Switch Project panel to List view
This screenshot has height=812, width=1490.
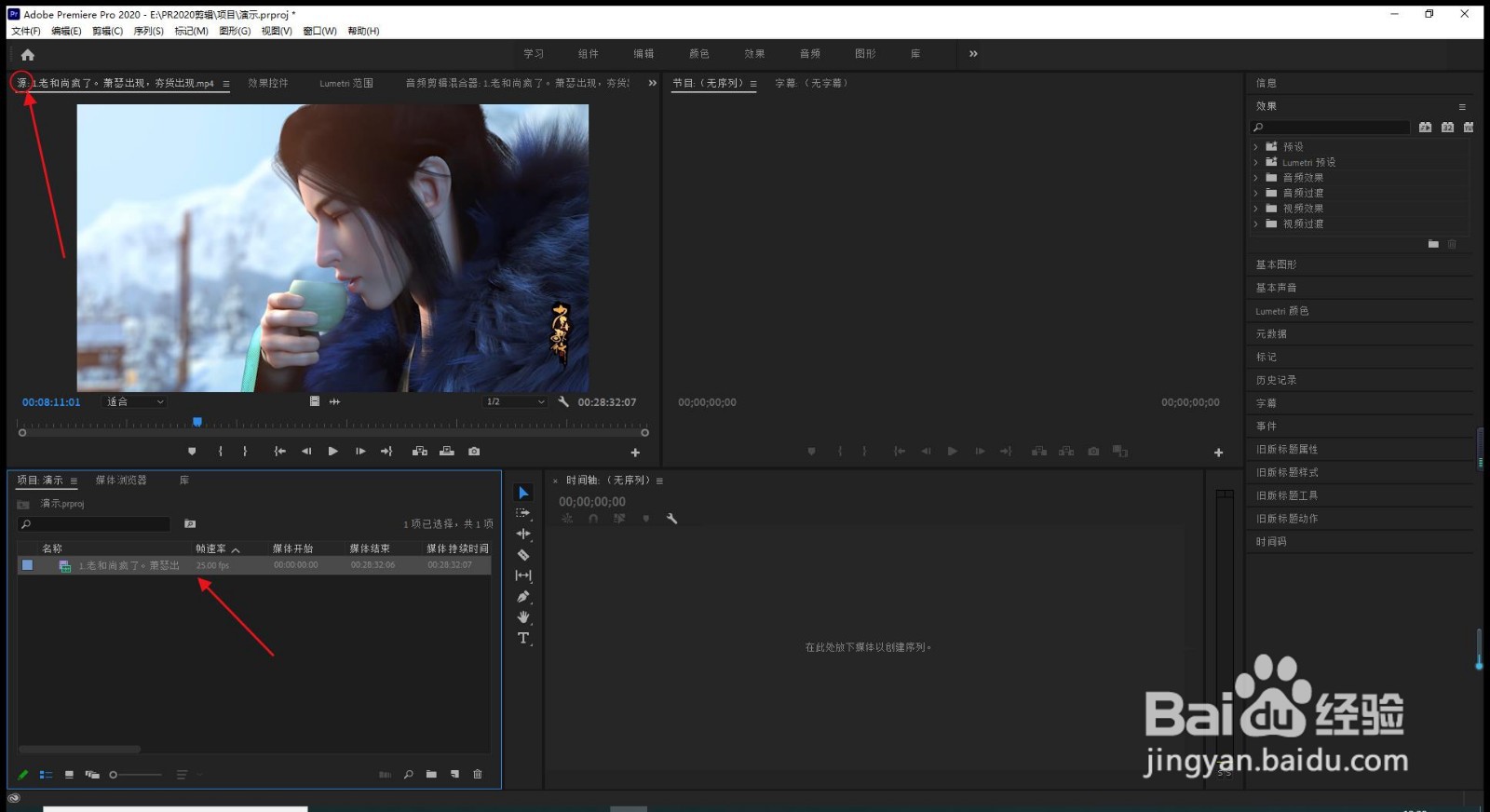46,774
